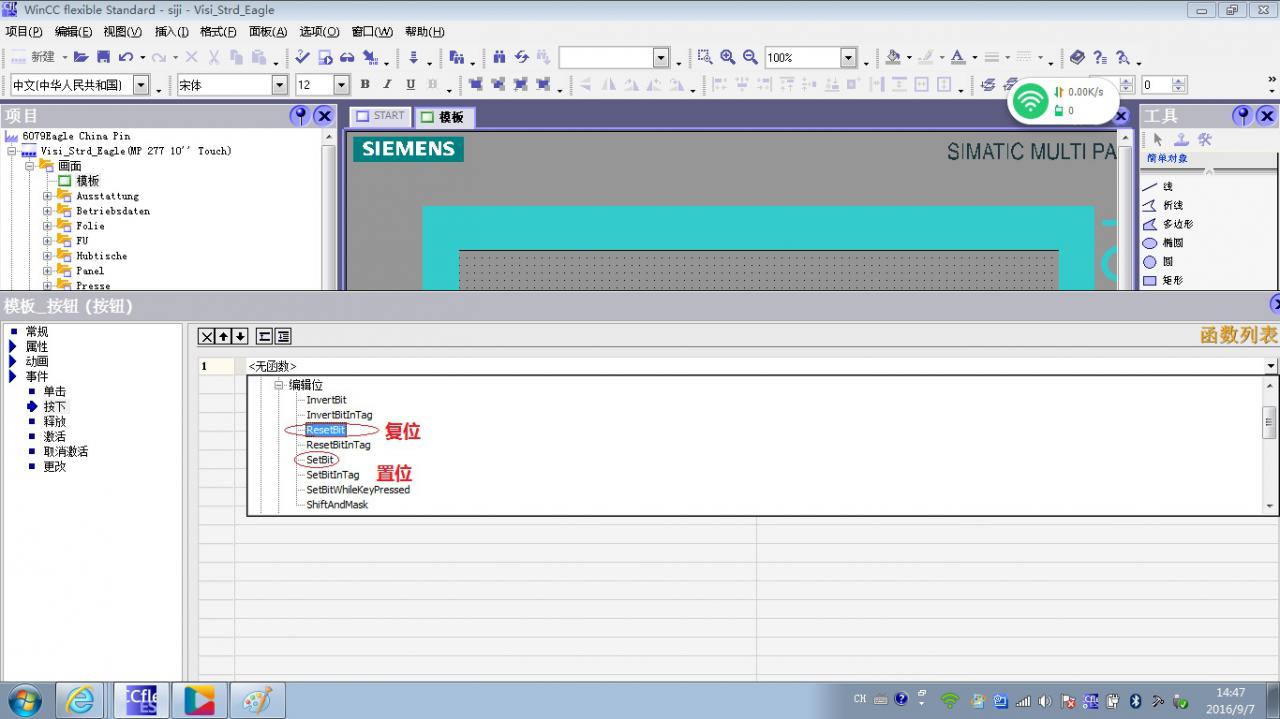Open the 100% zoom level dropdown

click(x=848, y=58)
